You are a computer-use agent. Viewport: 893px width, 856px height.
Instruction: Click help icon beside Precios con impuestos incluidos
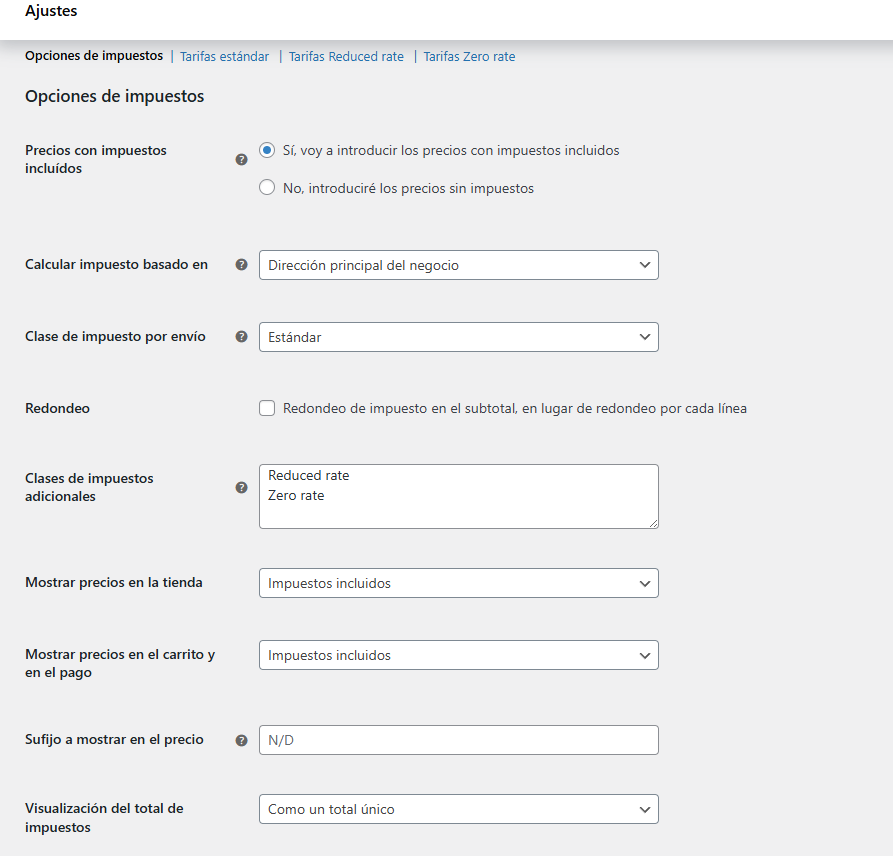coord(241,159)
